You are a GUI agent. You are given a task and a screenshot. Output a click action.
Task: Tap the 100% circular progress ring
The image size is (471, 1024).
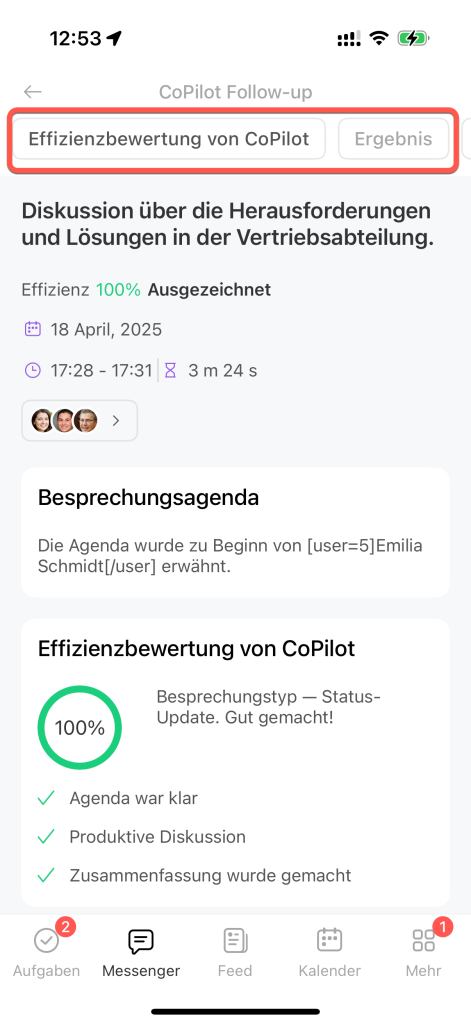80,728
